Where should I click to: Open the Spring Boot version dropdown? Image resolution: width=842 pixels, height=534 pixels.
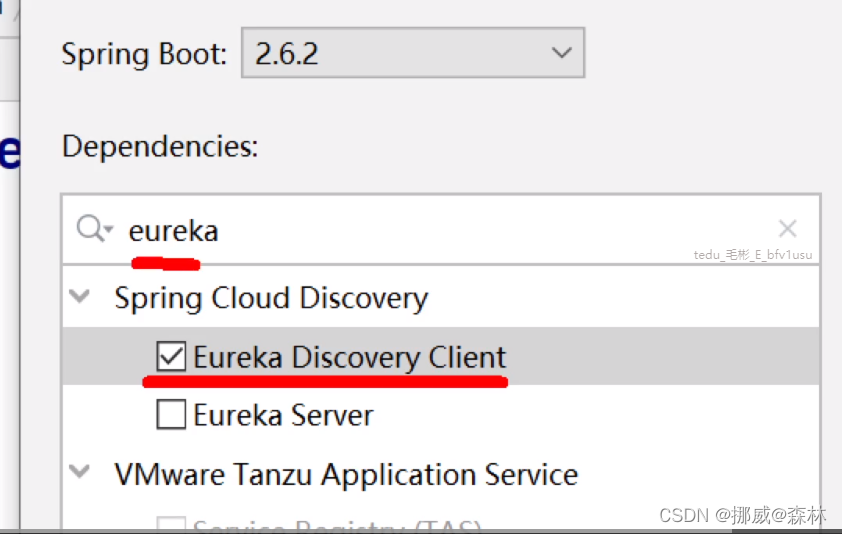(412, 53)
